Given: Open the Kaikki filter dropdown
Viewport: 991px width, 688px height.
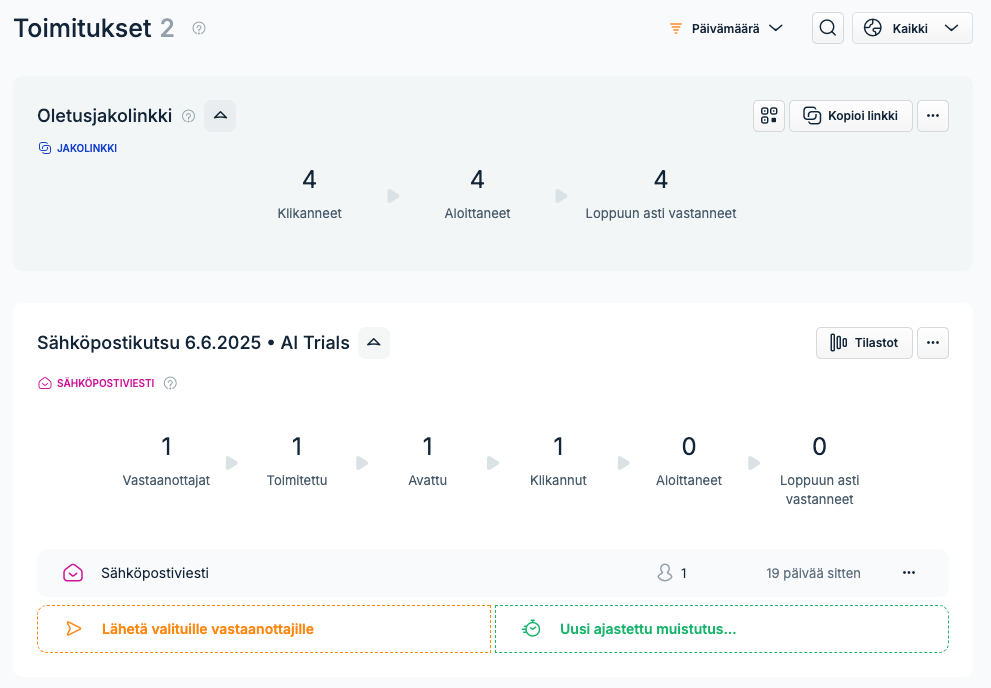Looking at the screenshot, I should point(912,28).
